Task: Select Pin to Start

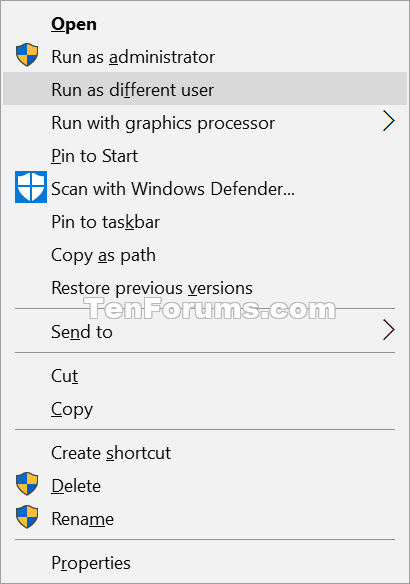Action: tap(205, 155)
